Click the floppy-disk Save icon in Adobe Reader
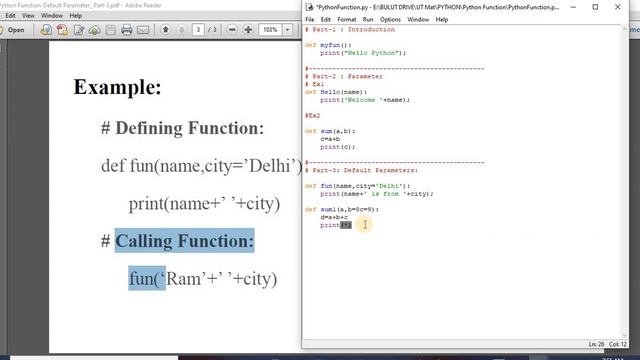Screen dimensions: 640x360 click(x=111, y=30)
